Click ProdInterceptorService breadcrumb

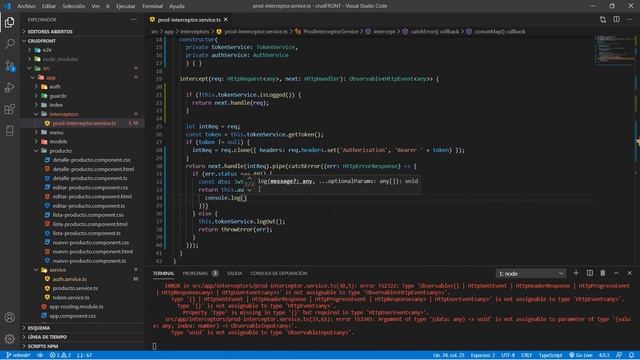click(330, 31)
